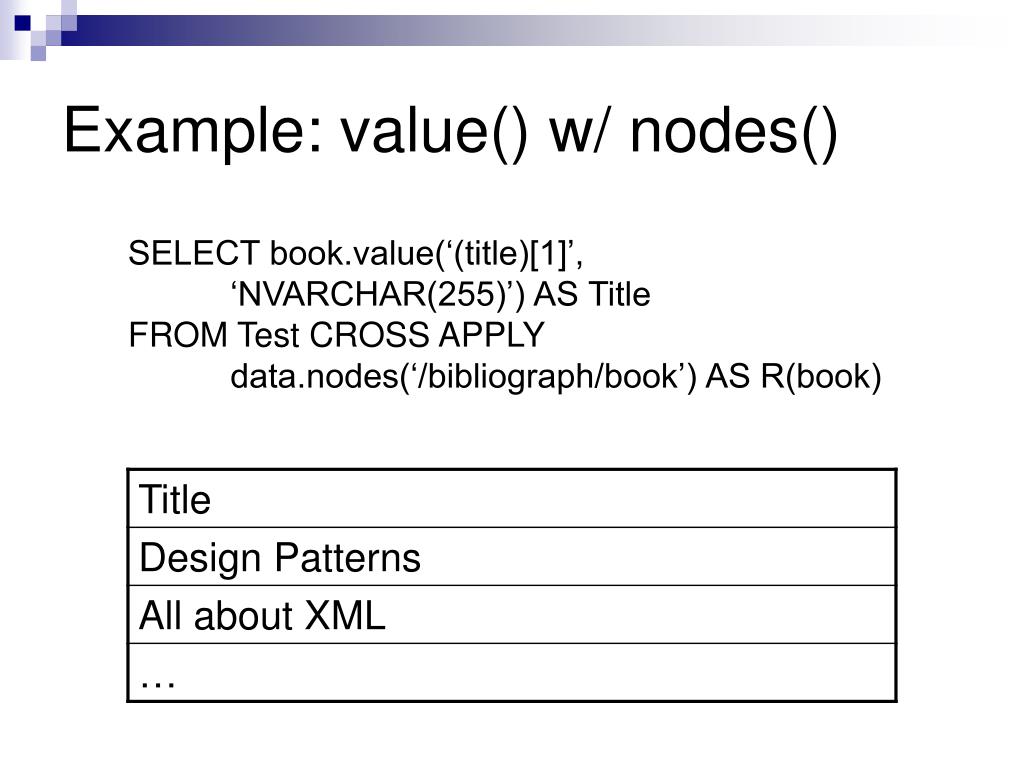Image resolution: width=1024 pixels, height=768 pixels.
Task: Click the ellipsis row in the table
Action: pos(511,673)
